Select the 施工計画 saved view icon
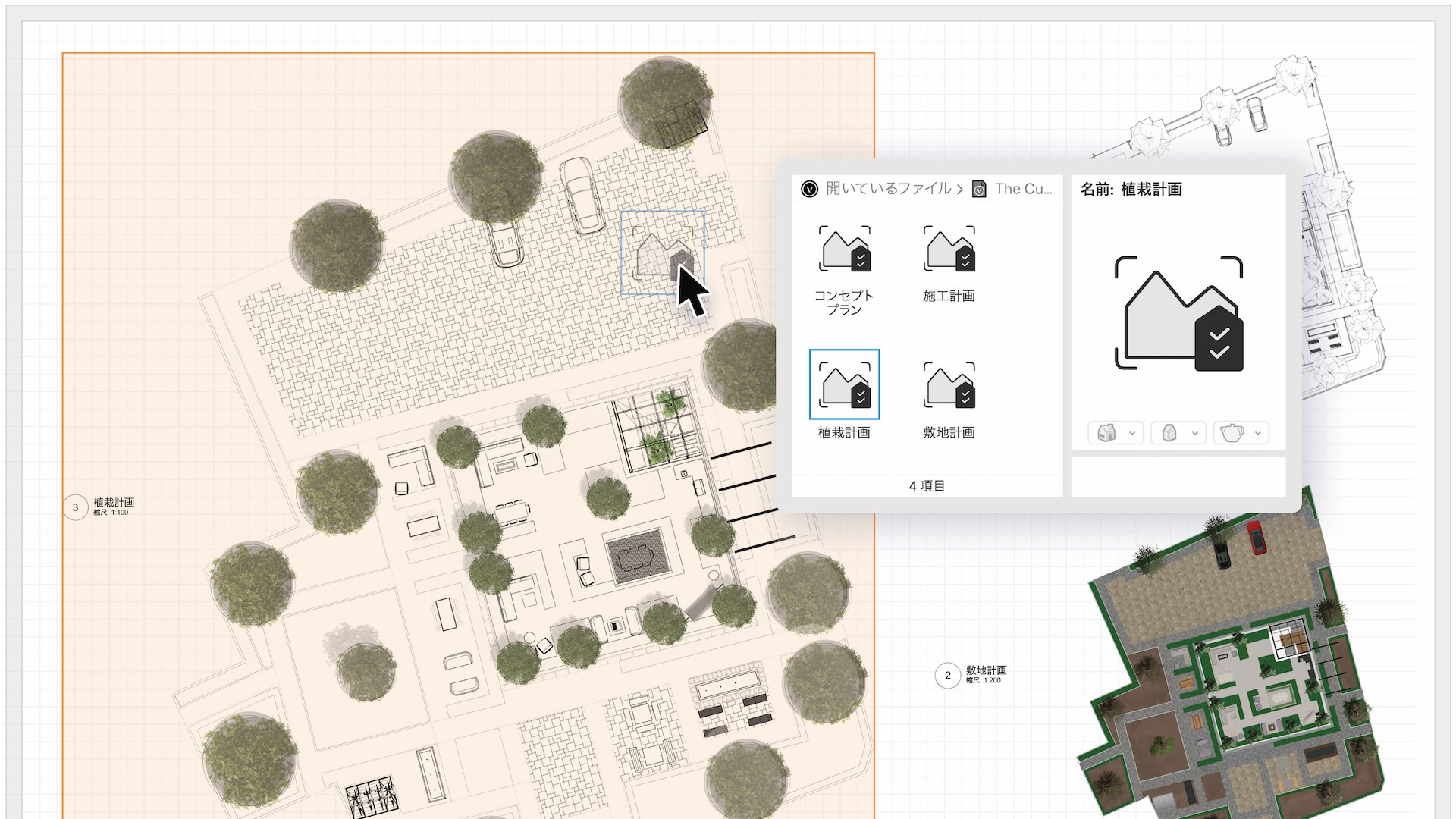The height and width of the screenshot is (819, 1456). (x=949, y=249)
